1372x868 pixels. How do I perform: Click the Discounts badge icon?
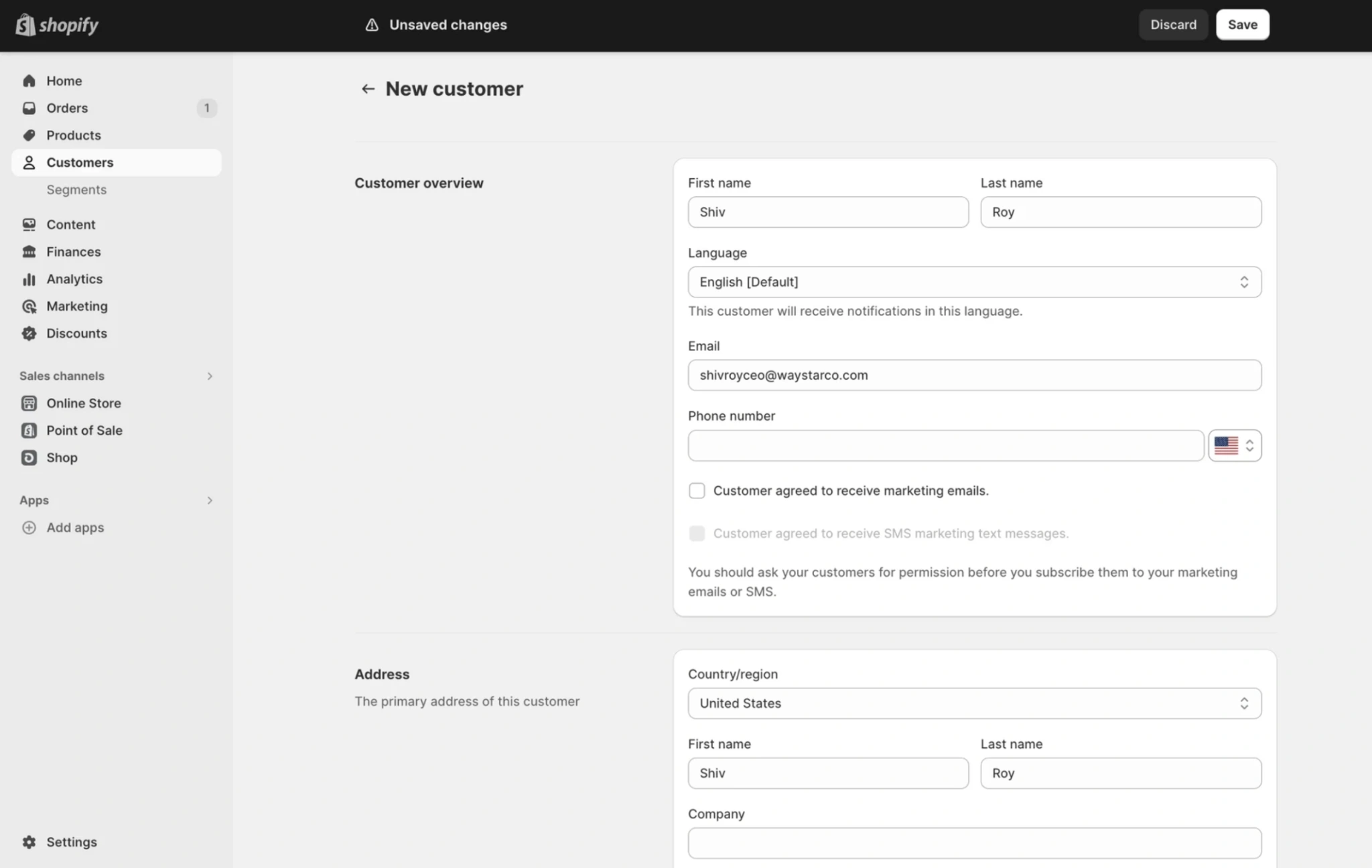coord(29,334)
